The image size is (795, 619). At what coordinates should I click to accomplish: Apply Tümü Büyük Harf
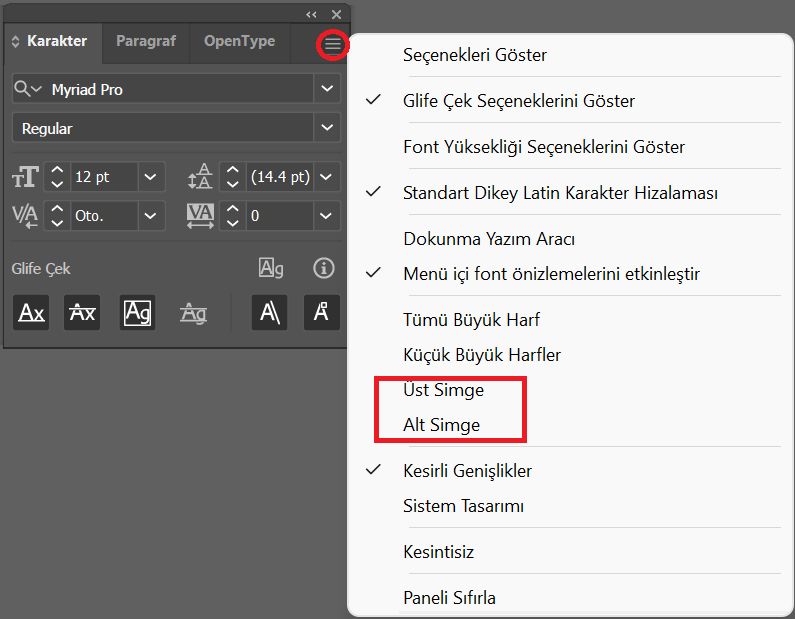point(570,320)
